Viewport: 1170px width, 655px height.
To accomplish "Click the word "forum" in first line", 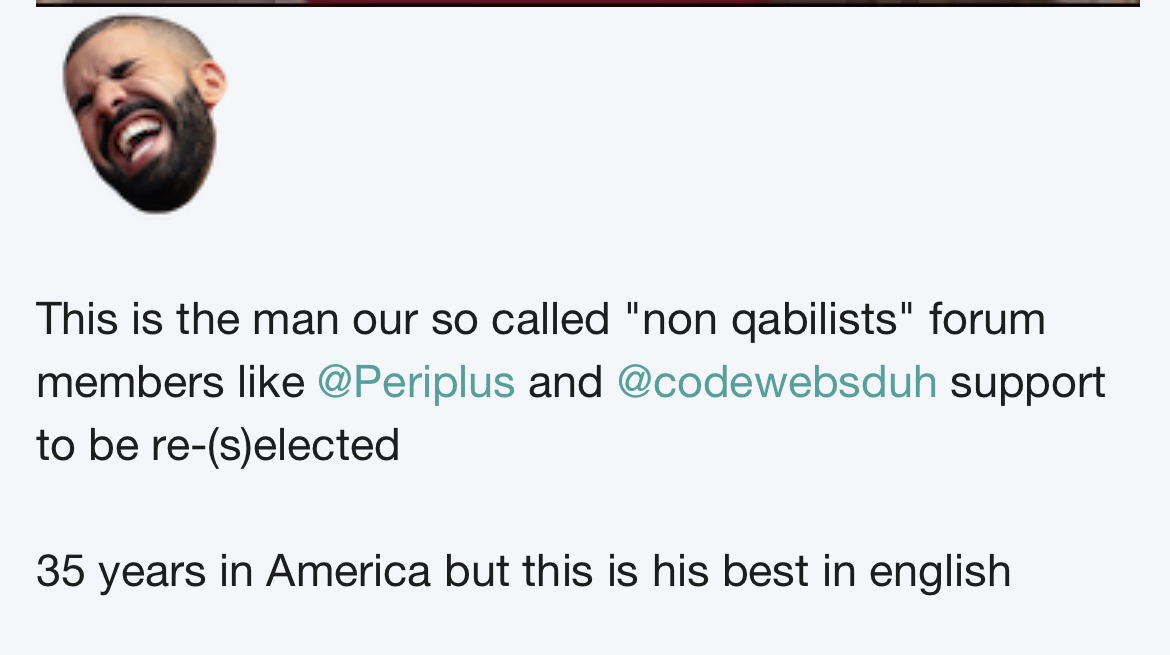I will coord(986,319).
